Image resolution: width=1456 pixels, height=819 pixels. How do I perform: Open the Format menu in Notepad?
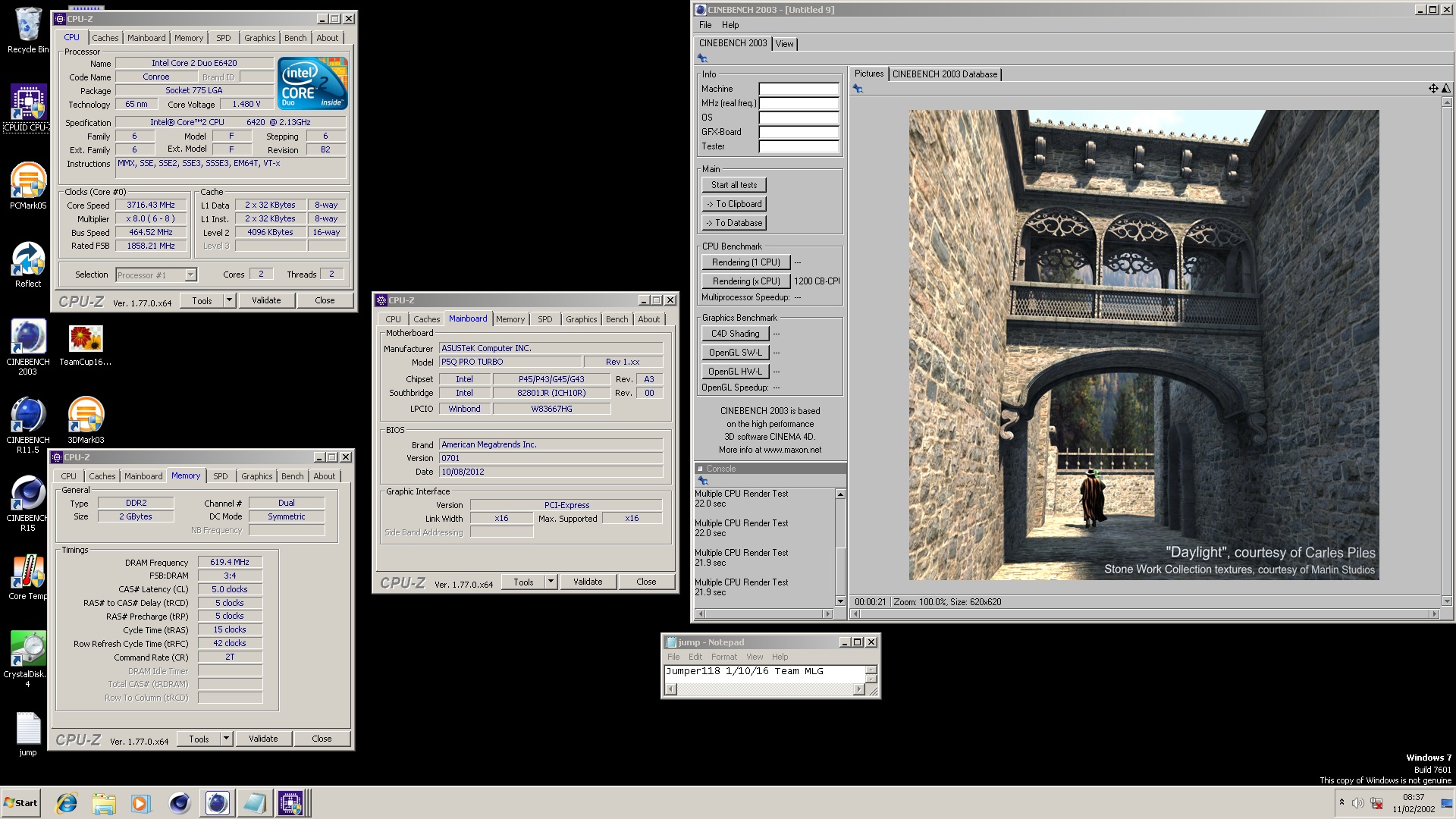pyautogui.click(x=724, y=657)
